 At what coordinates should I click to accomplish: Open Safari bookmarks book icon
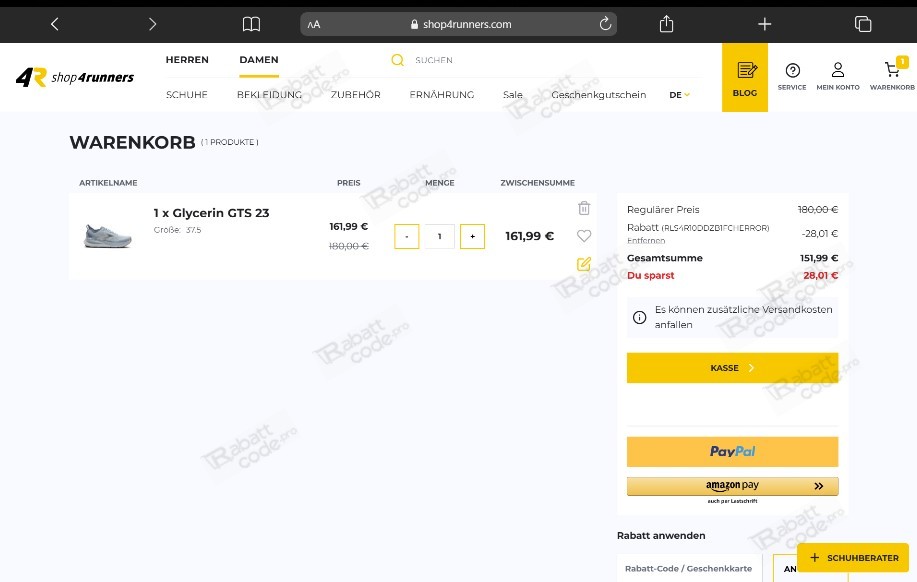point(251,24)
